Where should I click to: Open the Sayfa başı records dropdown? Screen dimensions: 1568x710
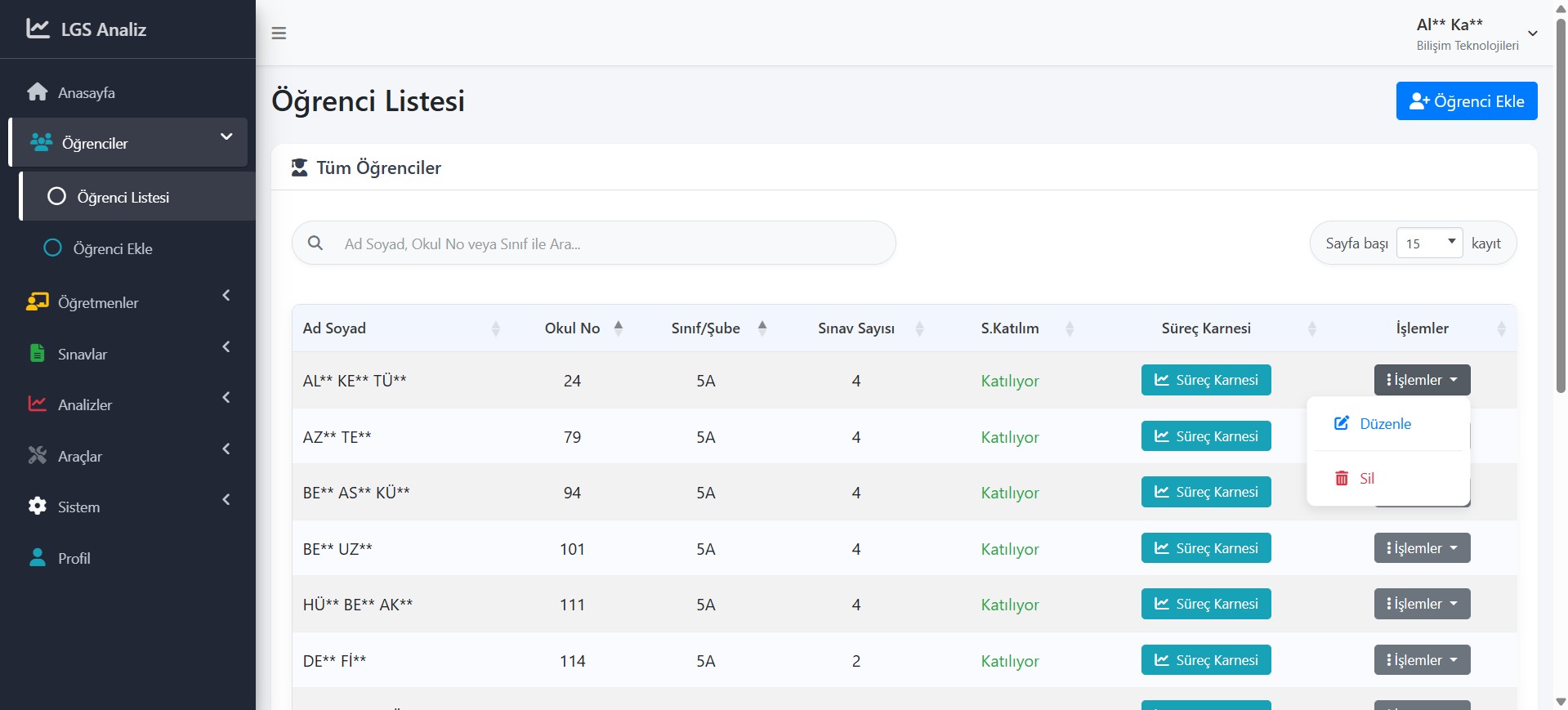1429,243
